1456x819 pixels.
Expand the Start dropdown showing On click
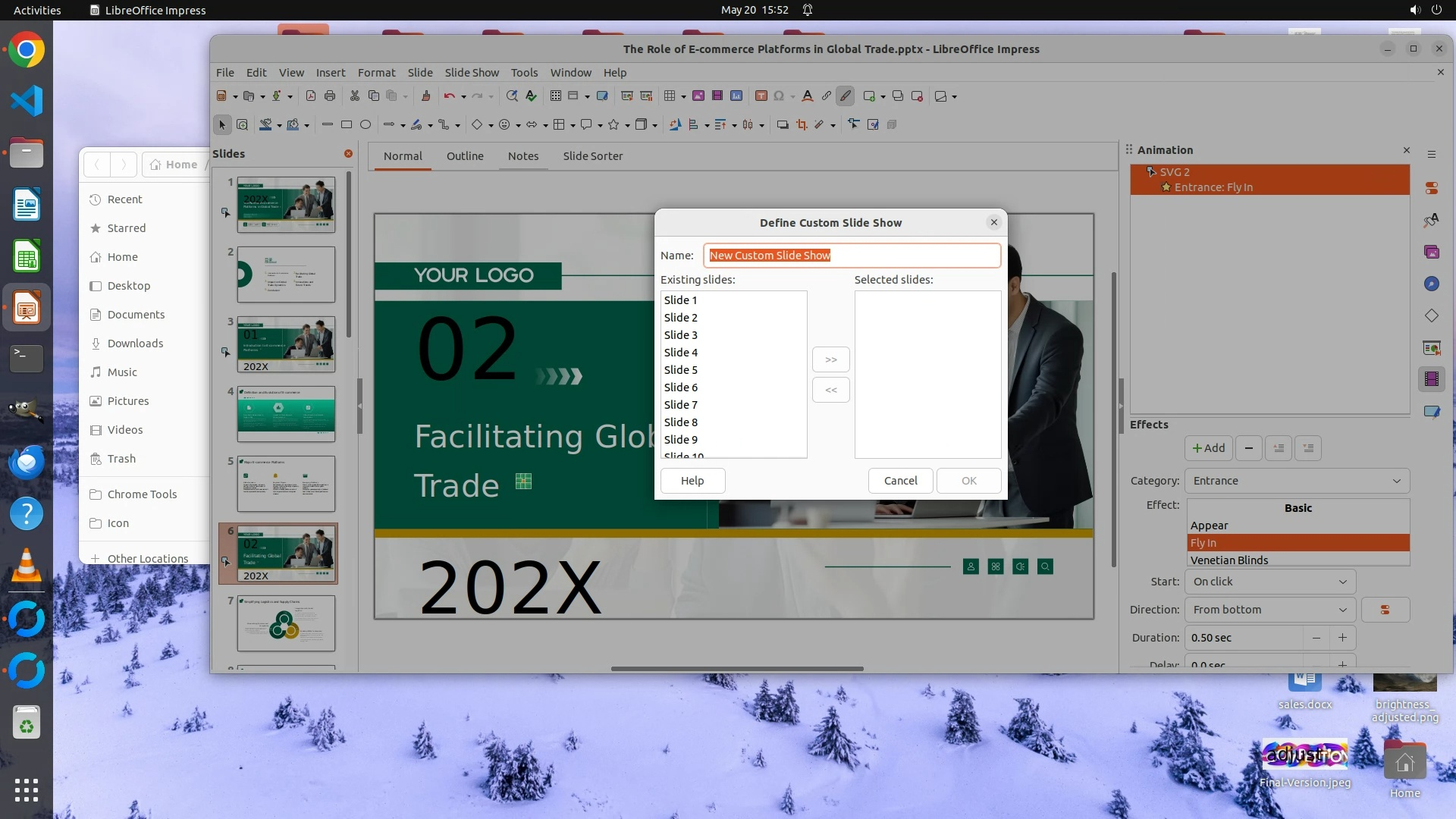pos(1270,582)
